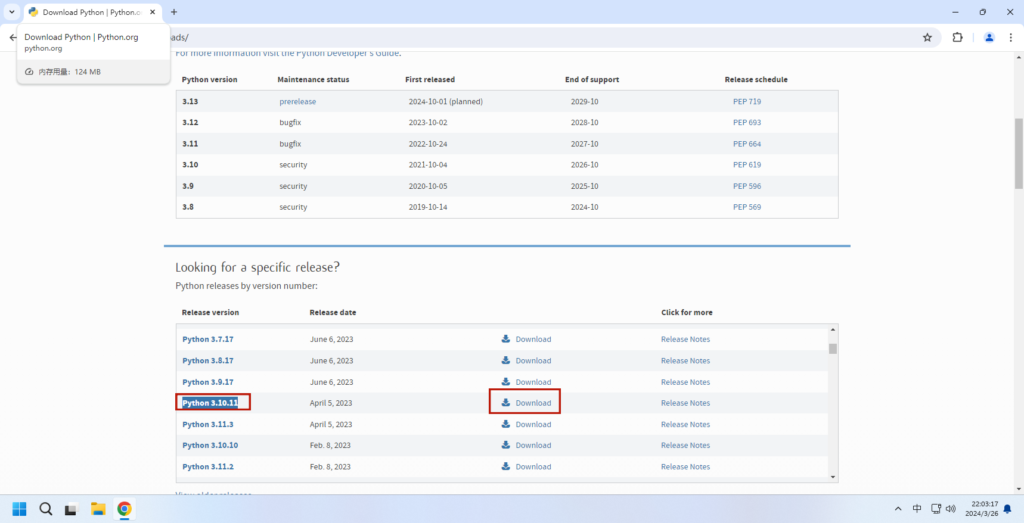Image resolution: width=1024 pixels, height=523 pixels.
Task: Open Release Notes for Python 3.10.11
Action: (685, 403)
